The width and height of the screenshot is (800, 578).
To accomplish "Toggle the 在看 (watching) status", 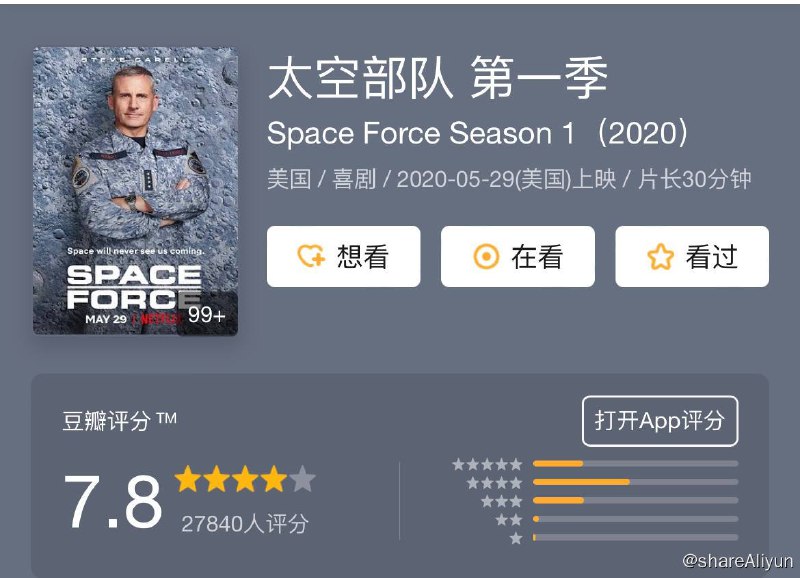I will [516, 257].
